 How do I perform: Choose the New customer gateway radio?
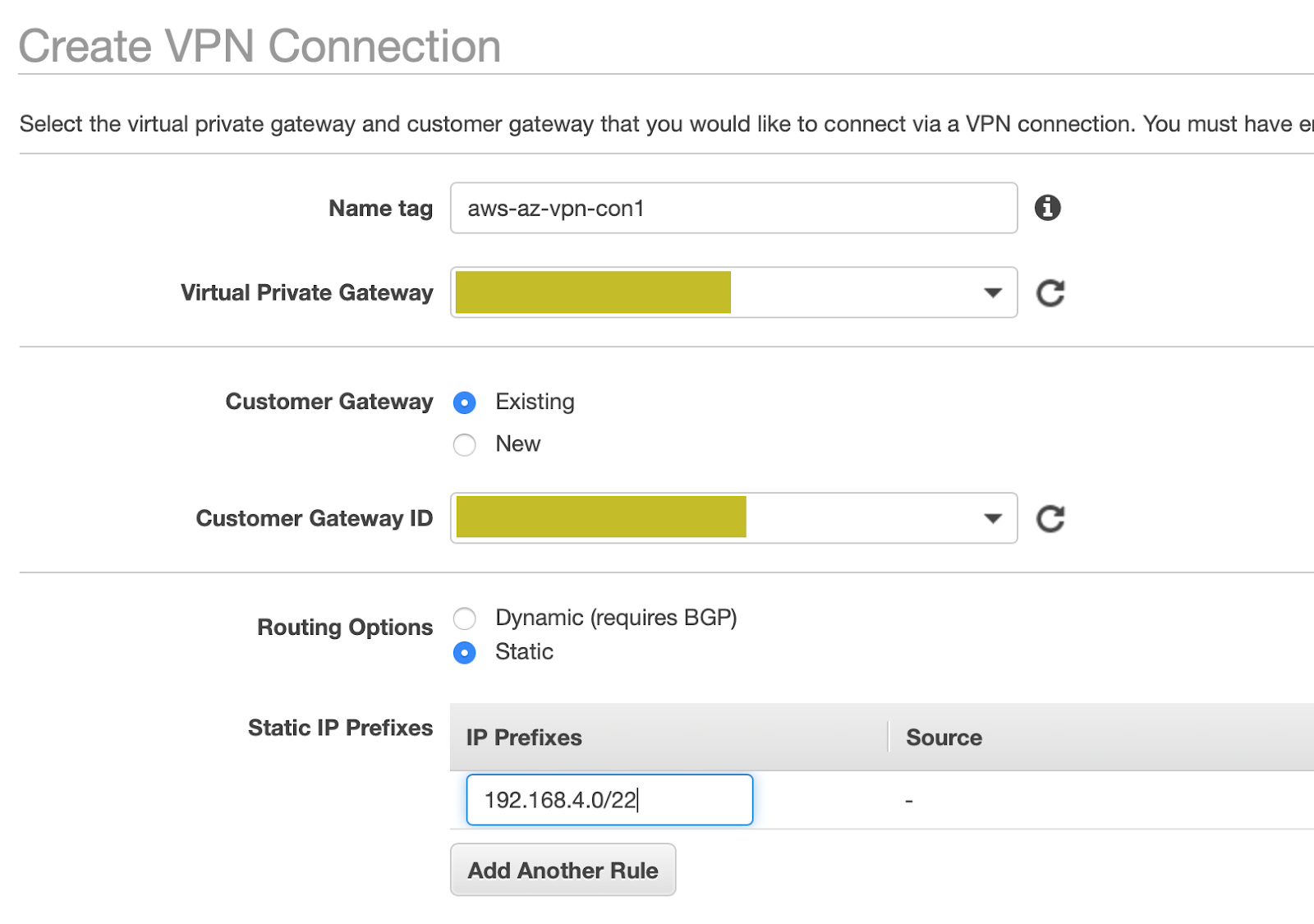coord(465,444)
